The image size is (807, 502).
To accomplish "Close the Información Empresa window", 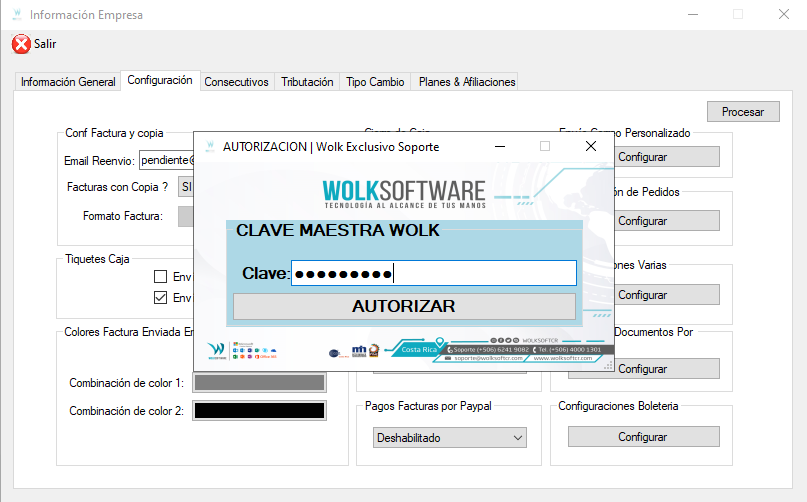I will coord(784,14).
